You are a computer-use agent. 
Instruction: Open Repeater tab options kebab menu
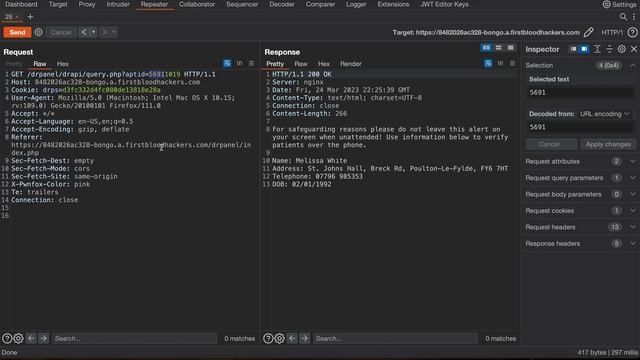pos(634,17)
